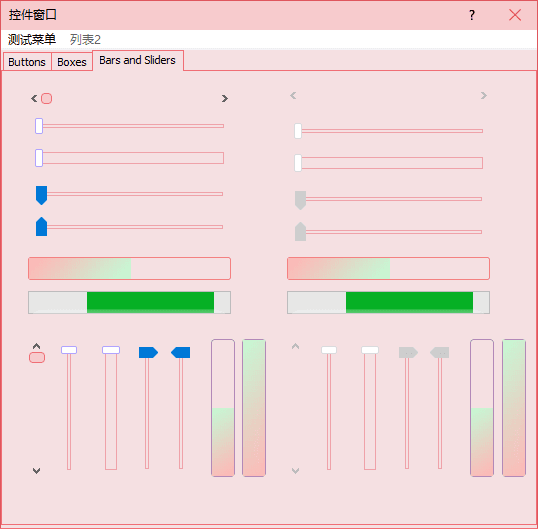The height and width of the screenshot is (529, 538).
Task: Click the pink horizontal scrollbar handle
Action: (x=46, y=98)
